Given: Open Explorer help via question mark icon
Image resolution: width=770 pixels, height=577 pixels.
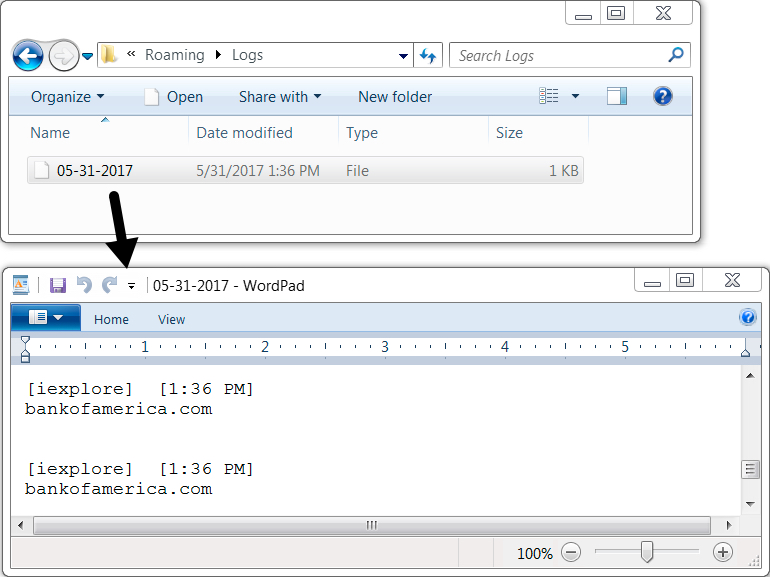Looking at the screenshot, I should point(662,96).
